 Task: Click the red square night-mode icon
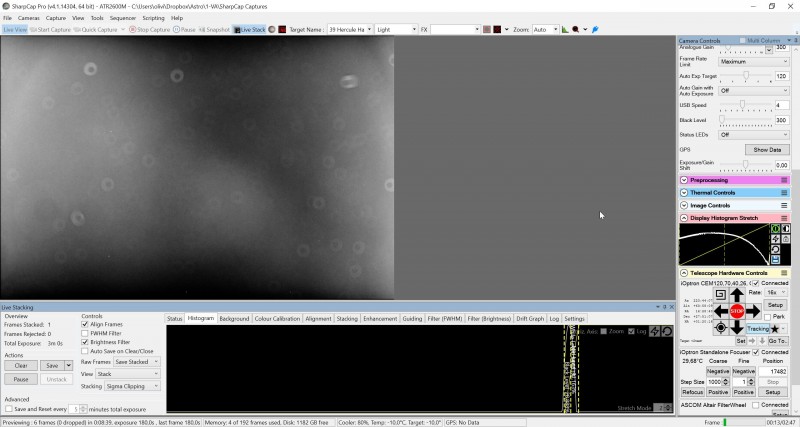(x=282, y=30)
